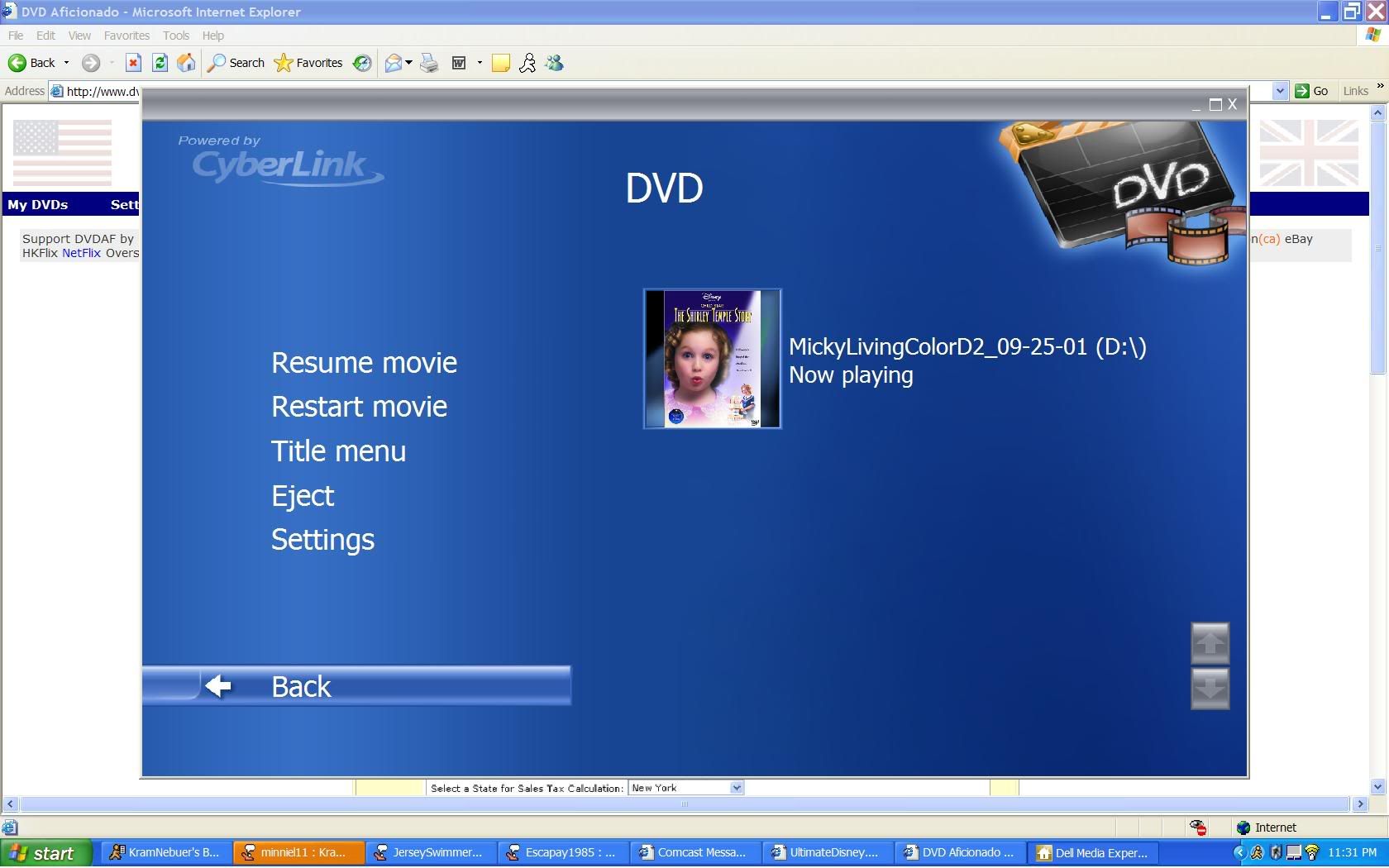Click the browser Back arrow icon
The width and height of the screenshot is (1389, 868).
pyautogui.click(x=17, y=63)
